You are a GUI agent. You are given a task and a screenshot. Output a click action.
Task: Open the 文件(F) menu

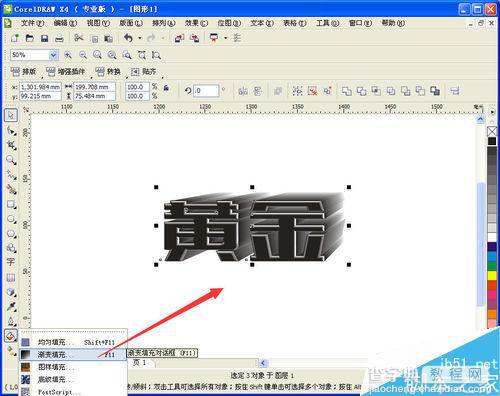point(32,23)
